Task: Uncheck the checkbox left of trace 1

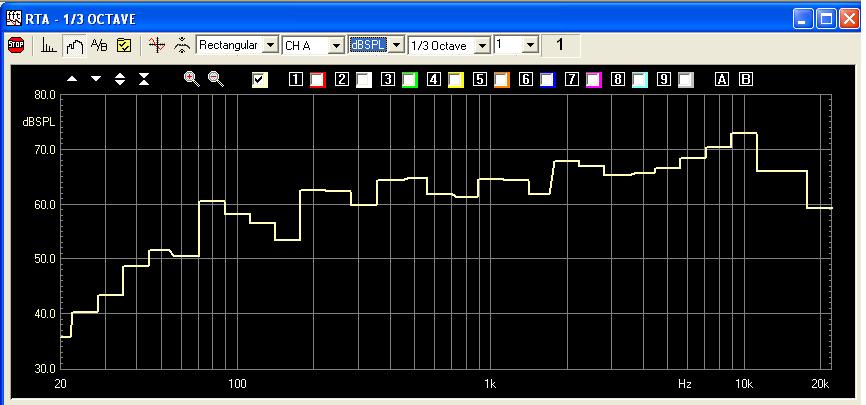Action: click(x=260, y=80)
